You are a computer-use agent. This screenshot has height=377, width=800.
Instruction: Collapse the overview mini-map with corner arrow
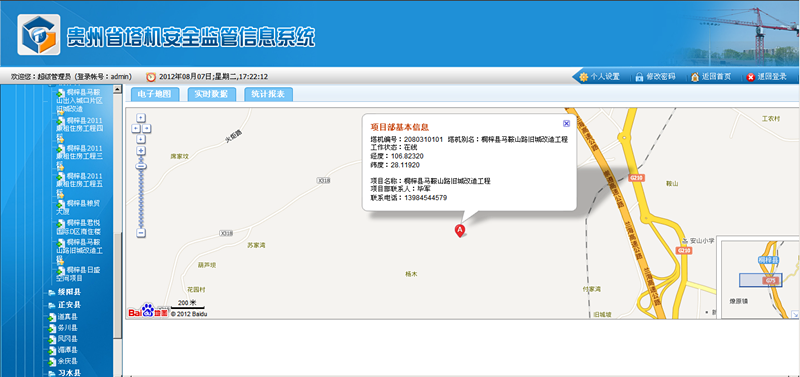coord(795,314)
